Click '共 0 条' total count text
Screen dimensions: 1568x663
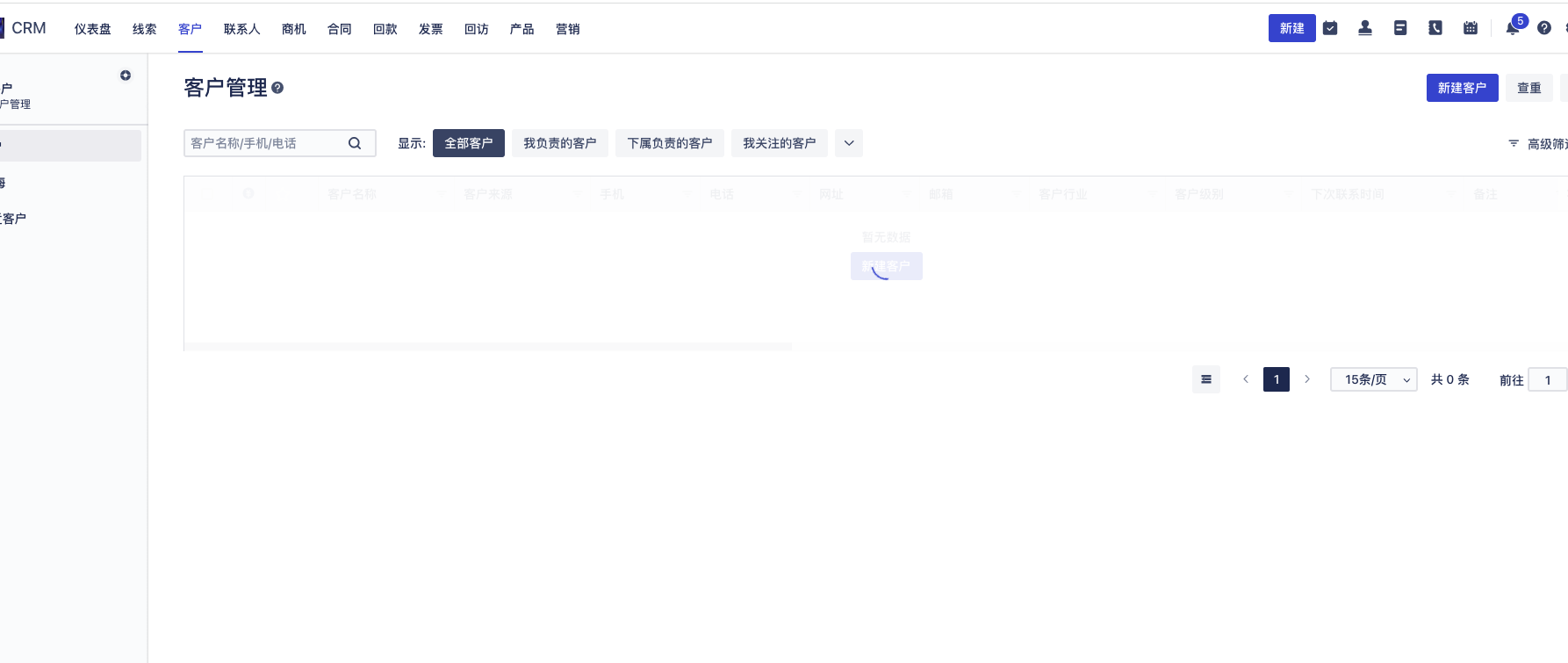click(x=1450, y=379)
